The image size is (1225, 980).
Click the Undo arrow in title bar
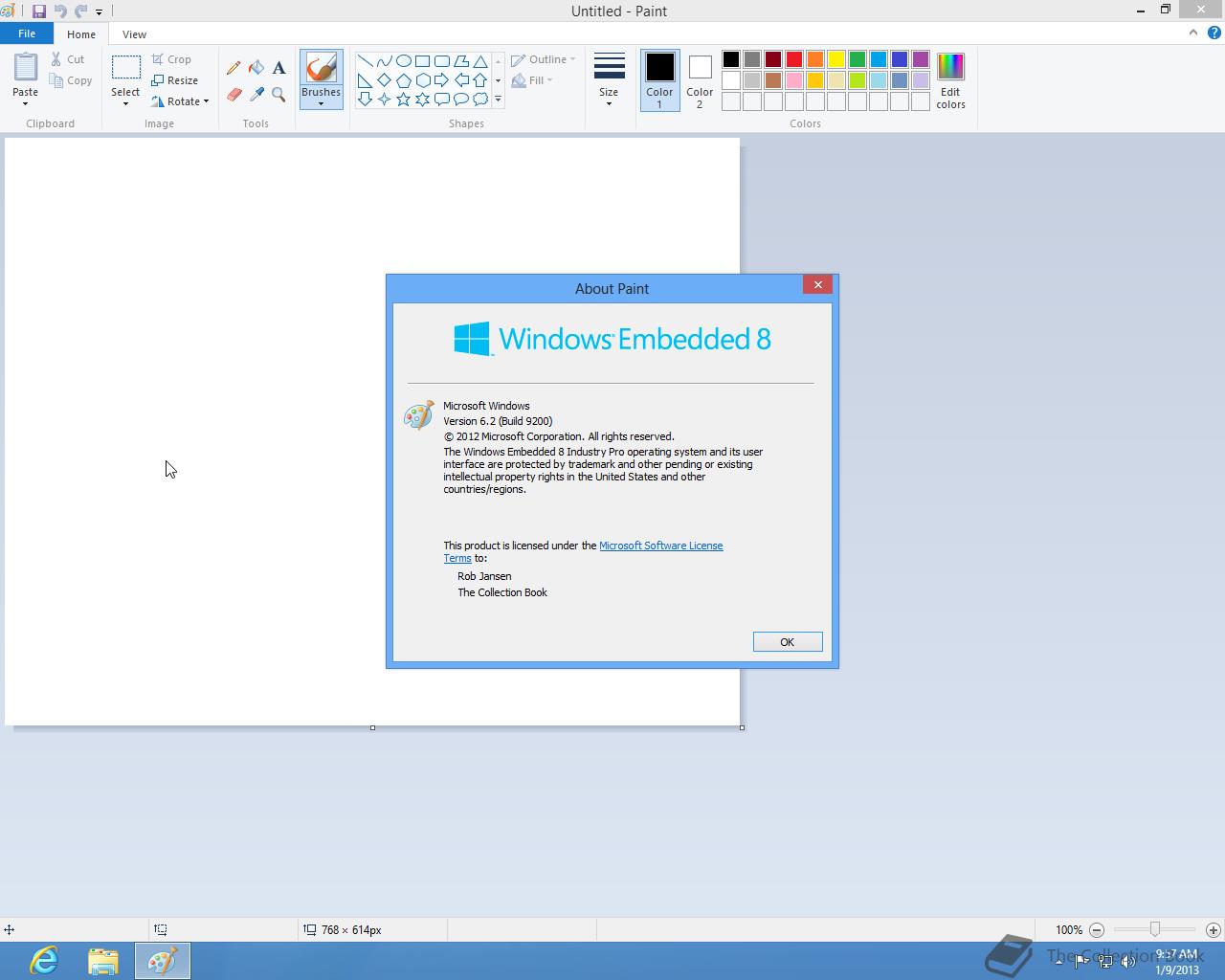[60, 11]
